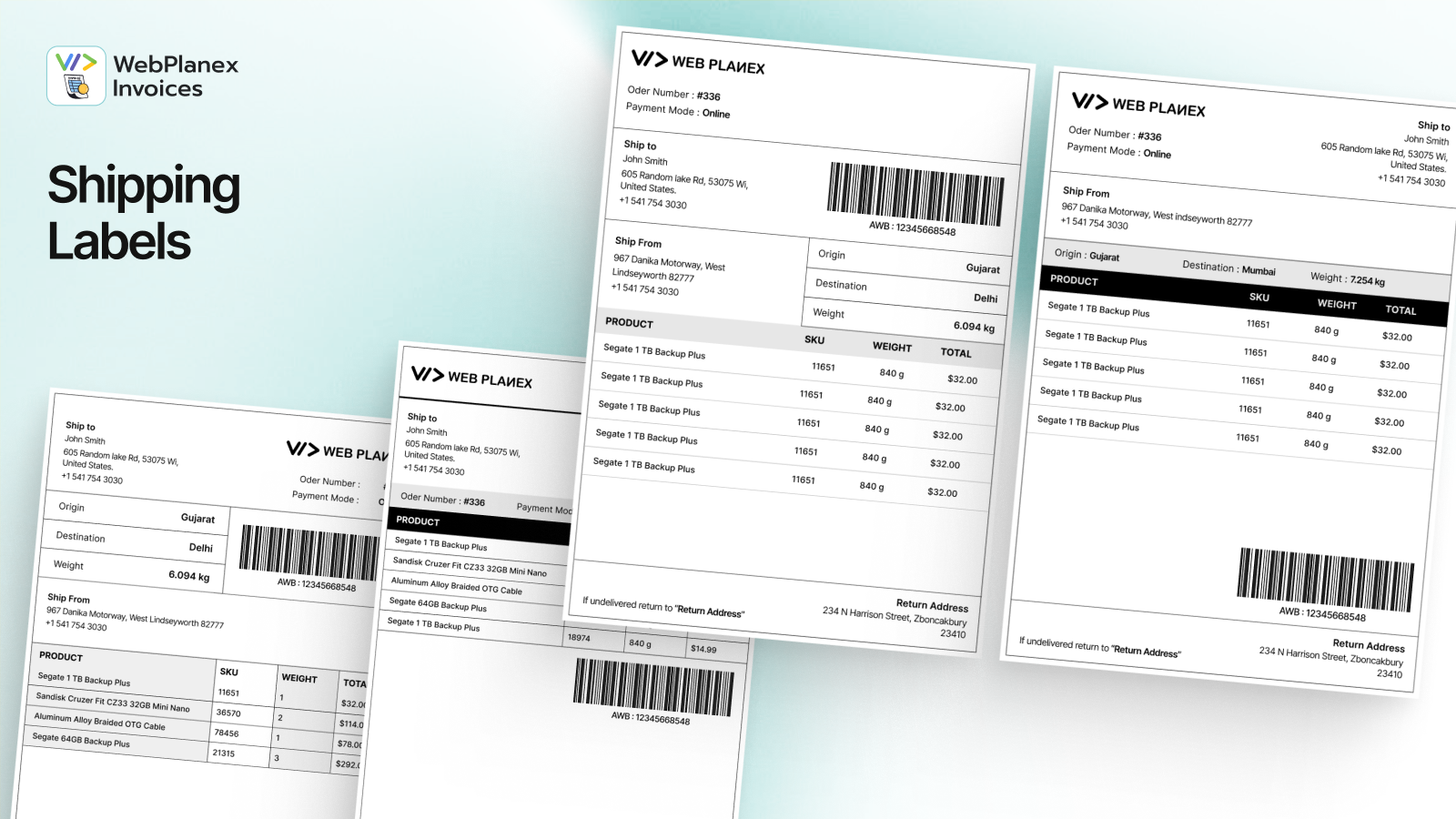Viewport: 1456px width, 819px height.
Task: Click SKU value 18974
Action: click(x=579, y=638)
